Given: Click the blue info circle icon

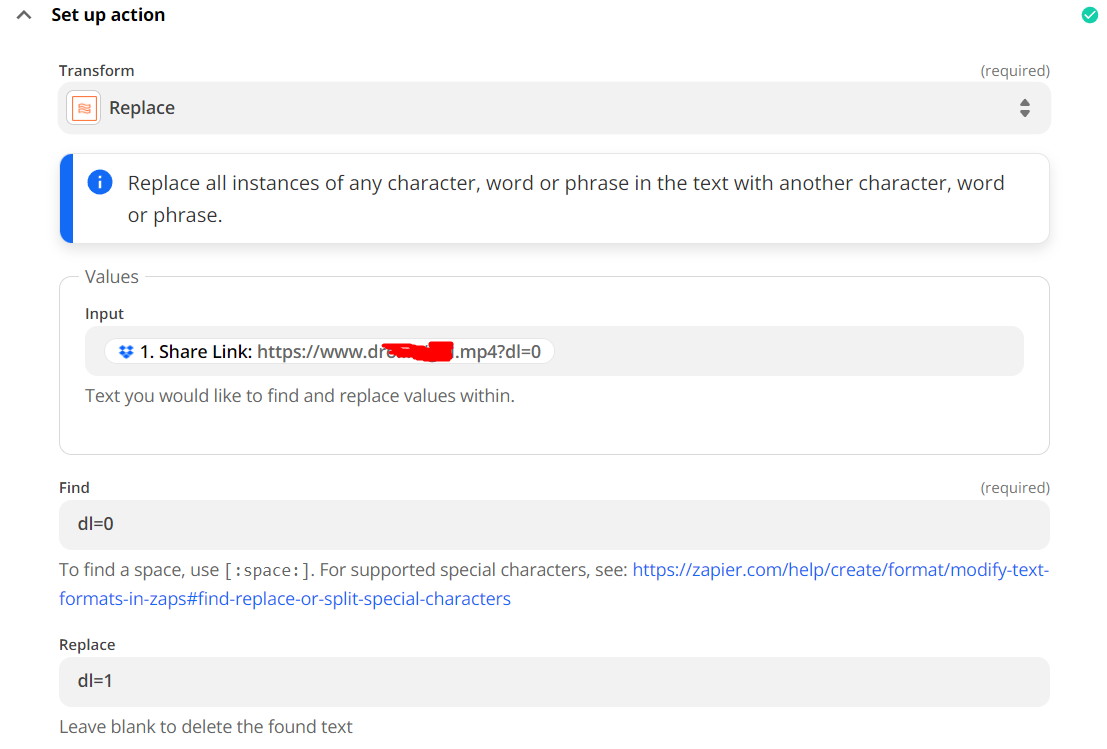Looking at the screenshot, I should click(x=100, y=183).
